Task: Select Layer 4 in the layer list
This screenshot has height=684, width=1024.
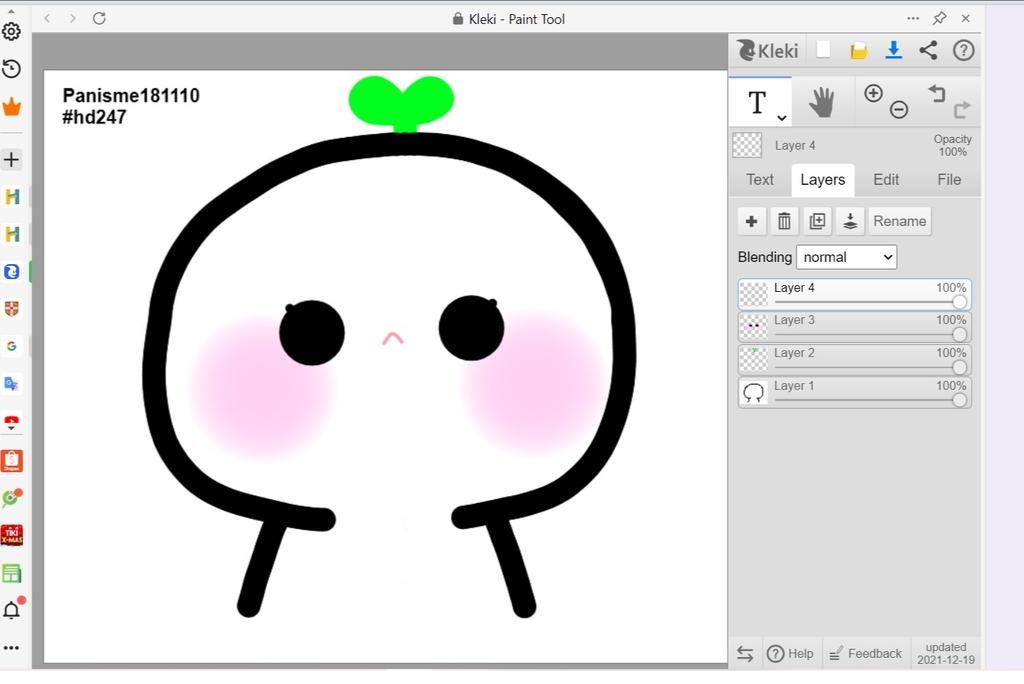Action: click(x=854, y=295)
